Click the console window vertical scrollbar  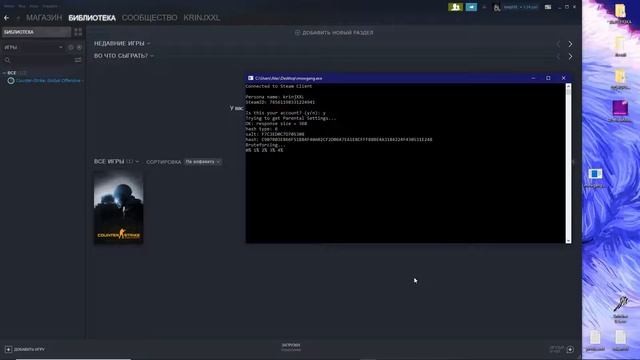tap(568, 163)
